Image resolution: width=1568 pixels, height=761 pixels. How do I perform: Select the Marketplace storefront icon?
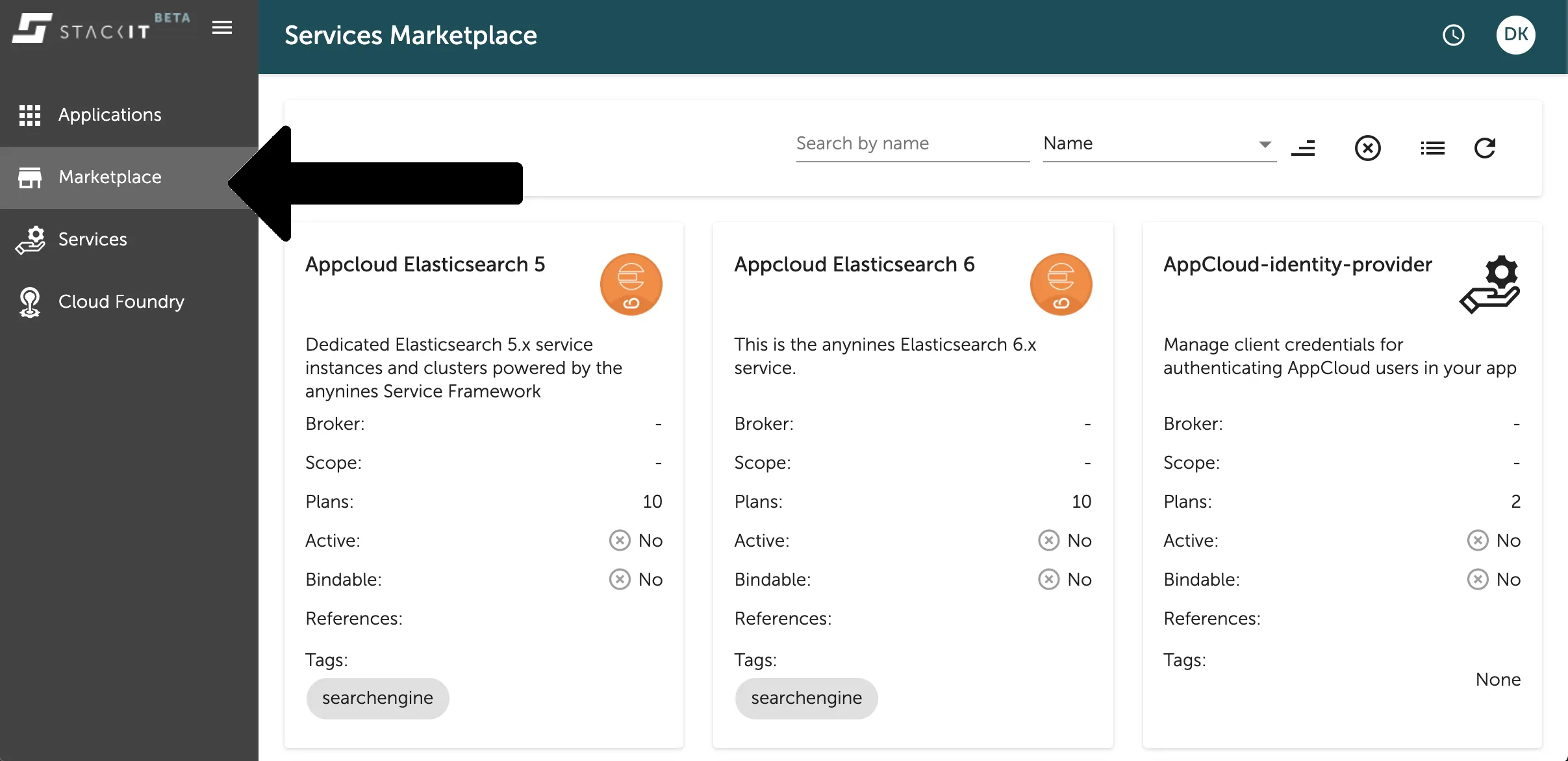(30, 177)
